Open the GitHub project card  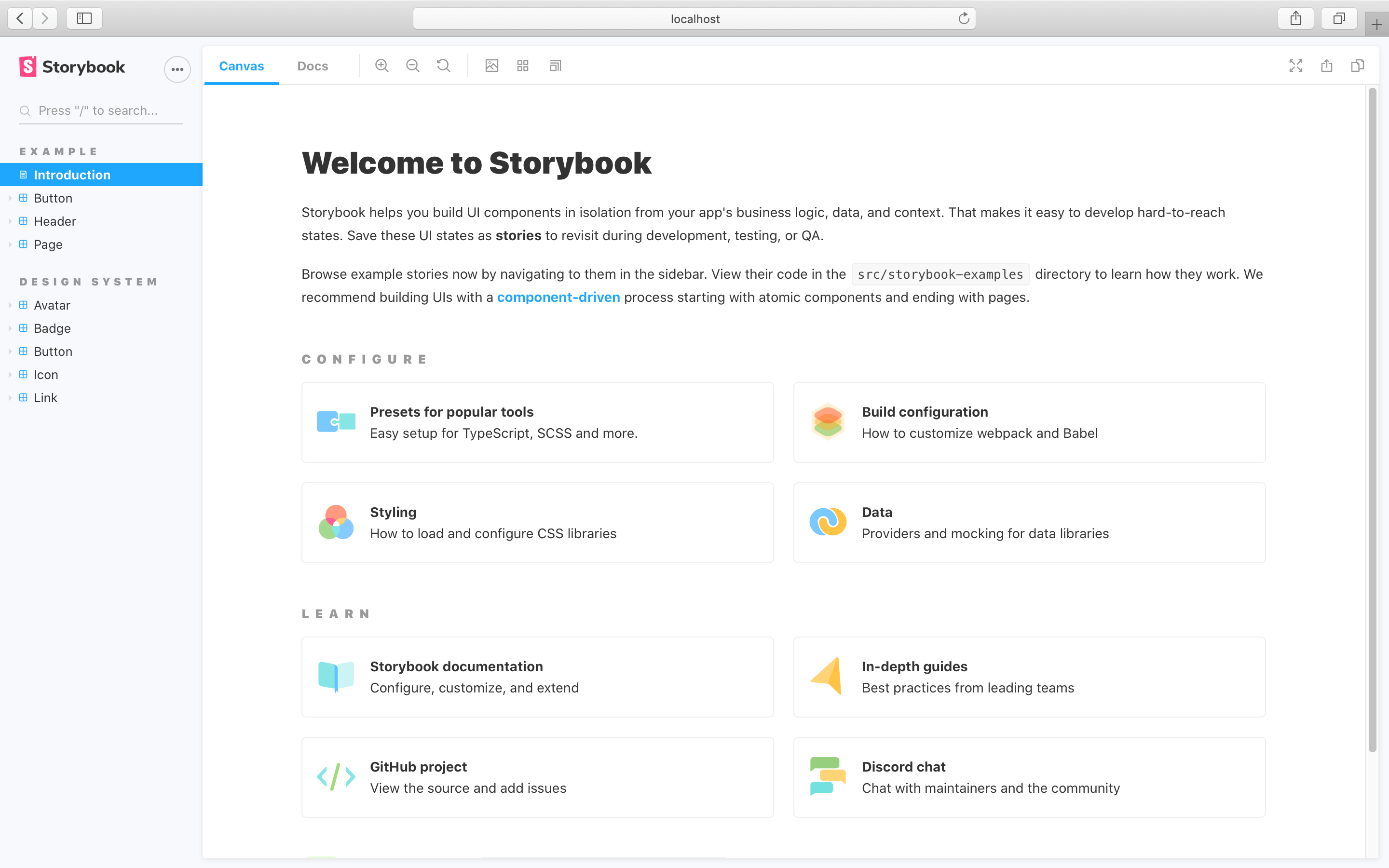(538, 777)
